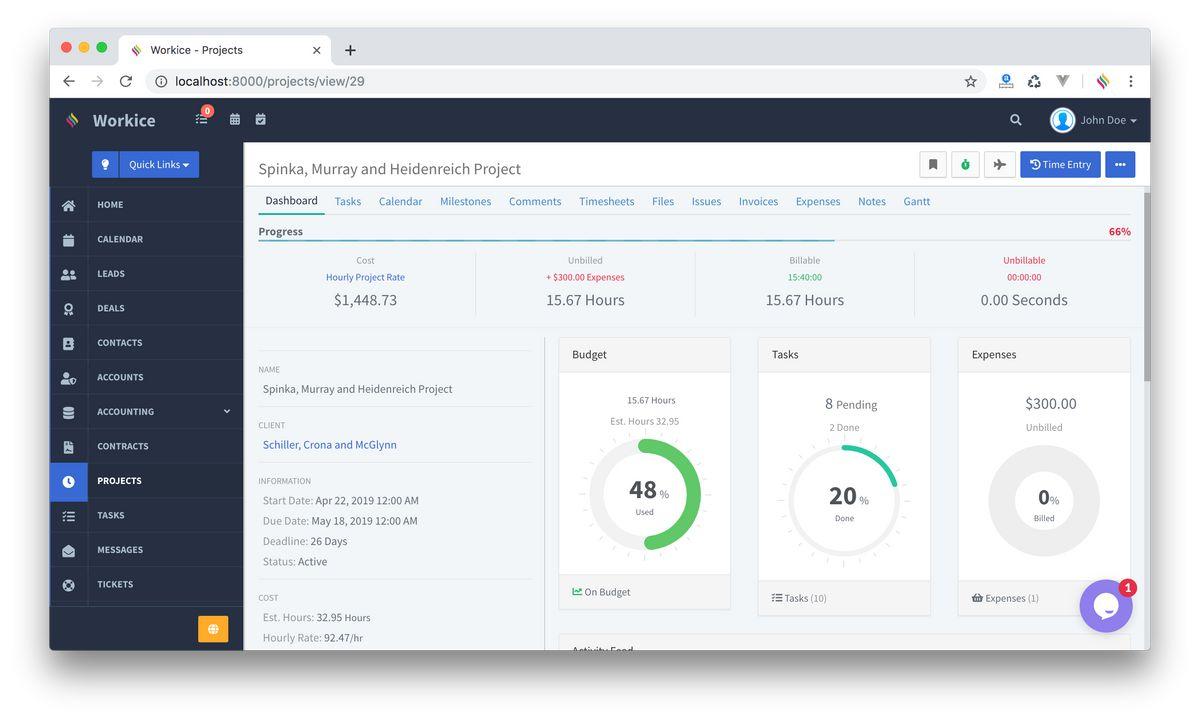Click the bookmark icon button
Image resolution: width=1200 pixels, height=721 pixels.
pyautogui.click(x=932, y=165)
